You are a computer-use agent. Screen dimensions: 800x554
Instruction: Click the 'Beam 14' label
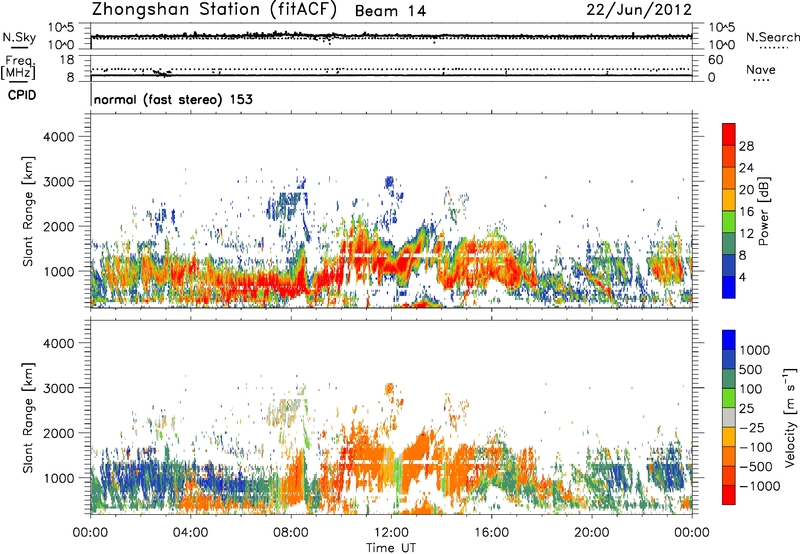pos(390,11)
